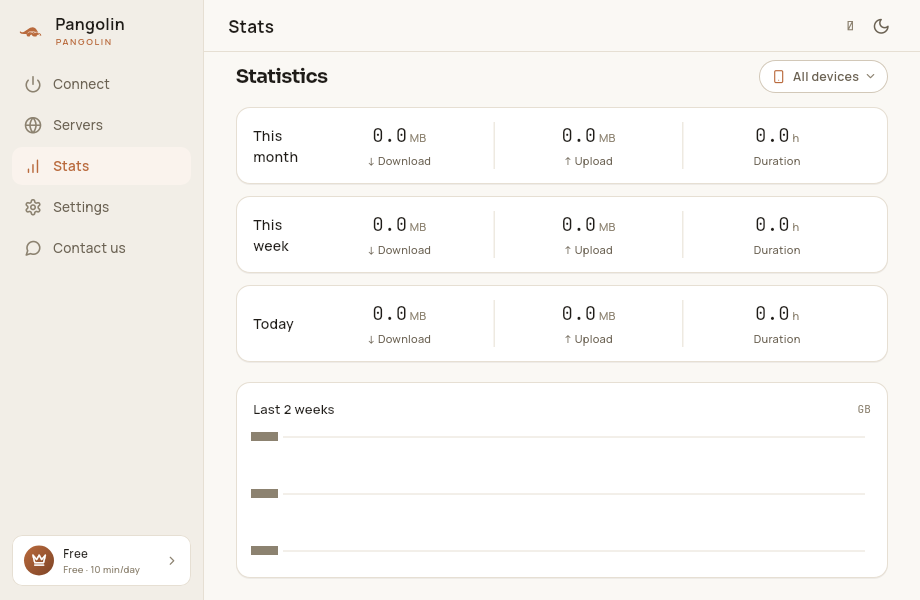The width and height of the screenshot is (920, 600).
Task: Go to the Servers page
Action: [102, 126]
